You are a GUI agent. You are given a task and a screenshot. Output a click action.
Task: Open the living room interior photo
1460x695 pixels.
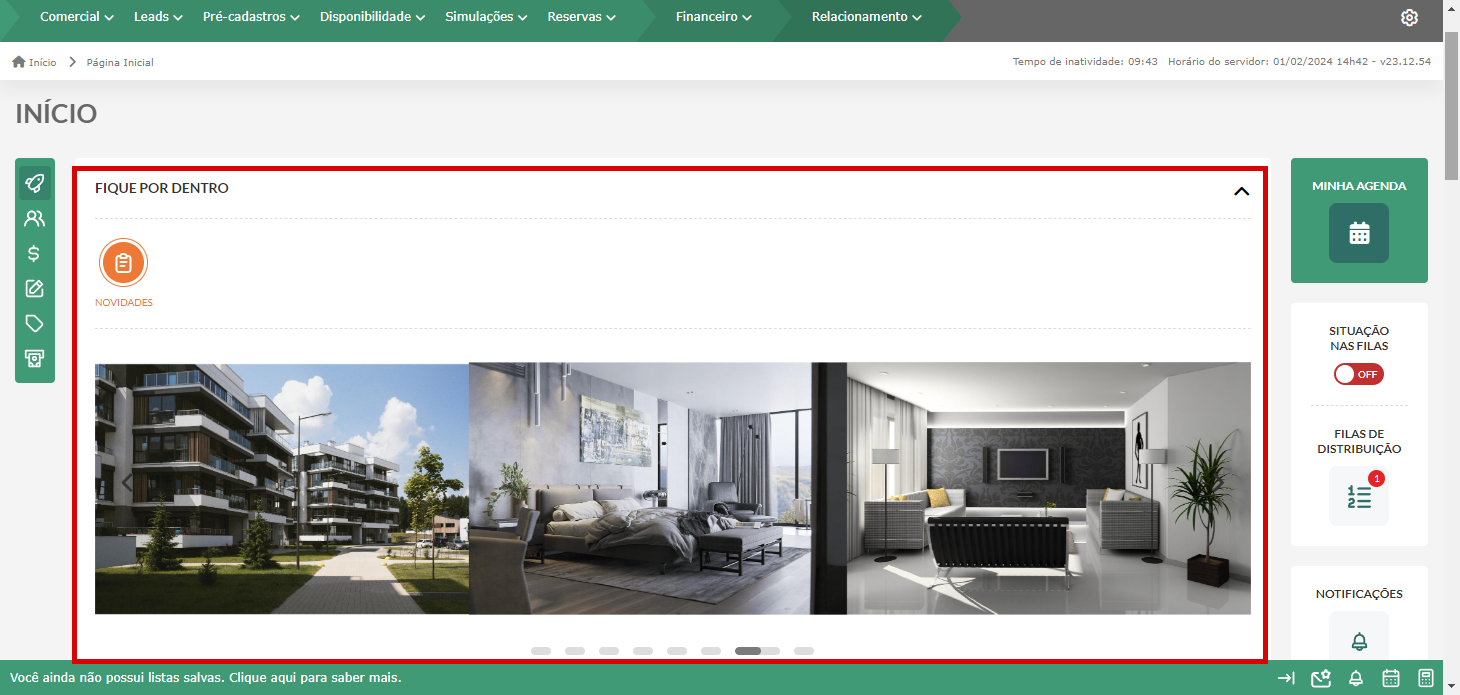point(1049,488)
